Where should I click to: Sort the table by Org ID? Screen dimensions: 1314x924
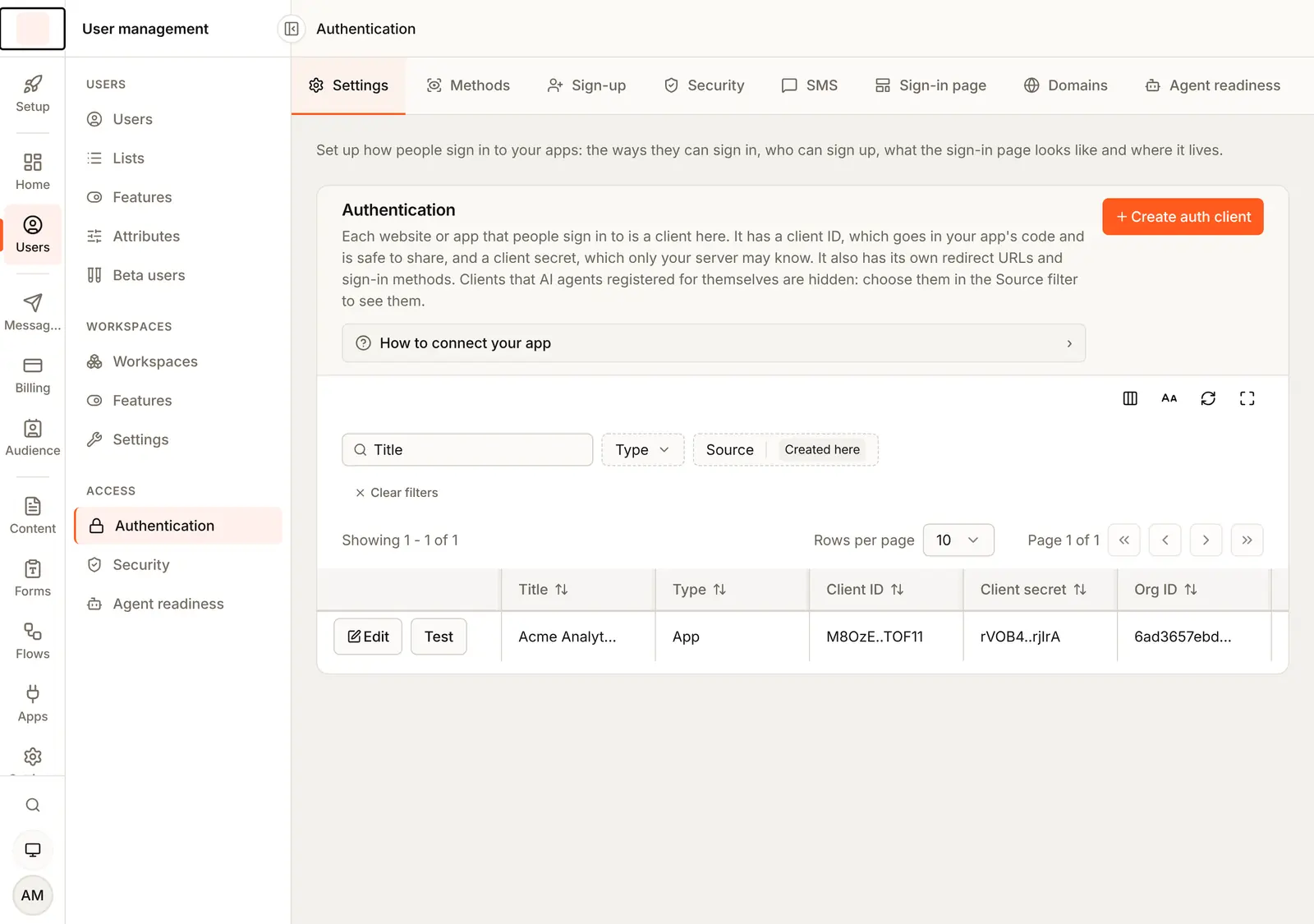point(1165,590)
